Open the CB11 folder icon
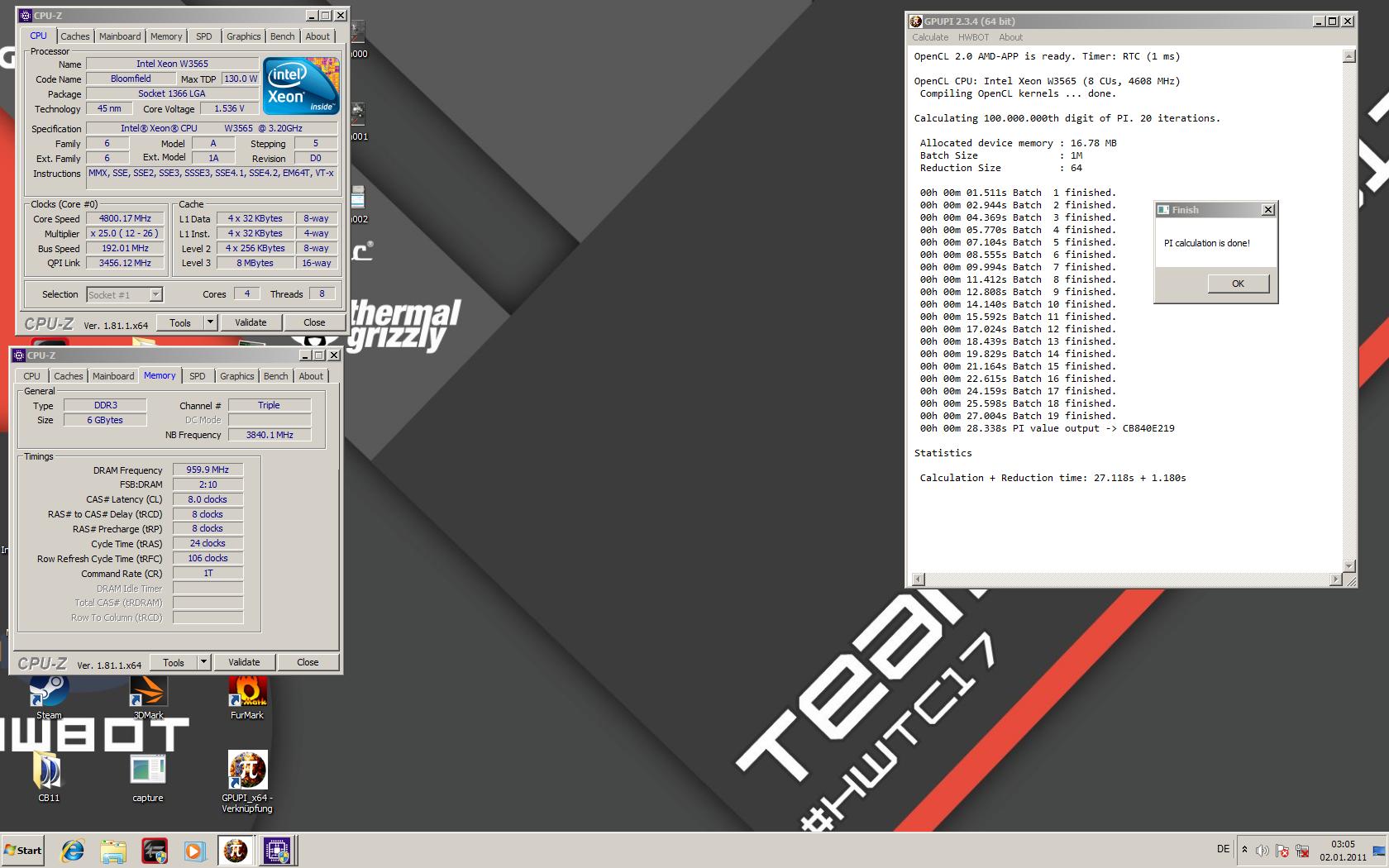This screenshot has height=868, width=1389. click(49, 777)
